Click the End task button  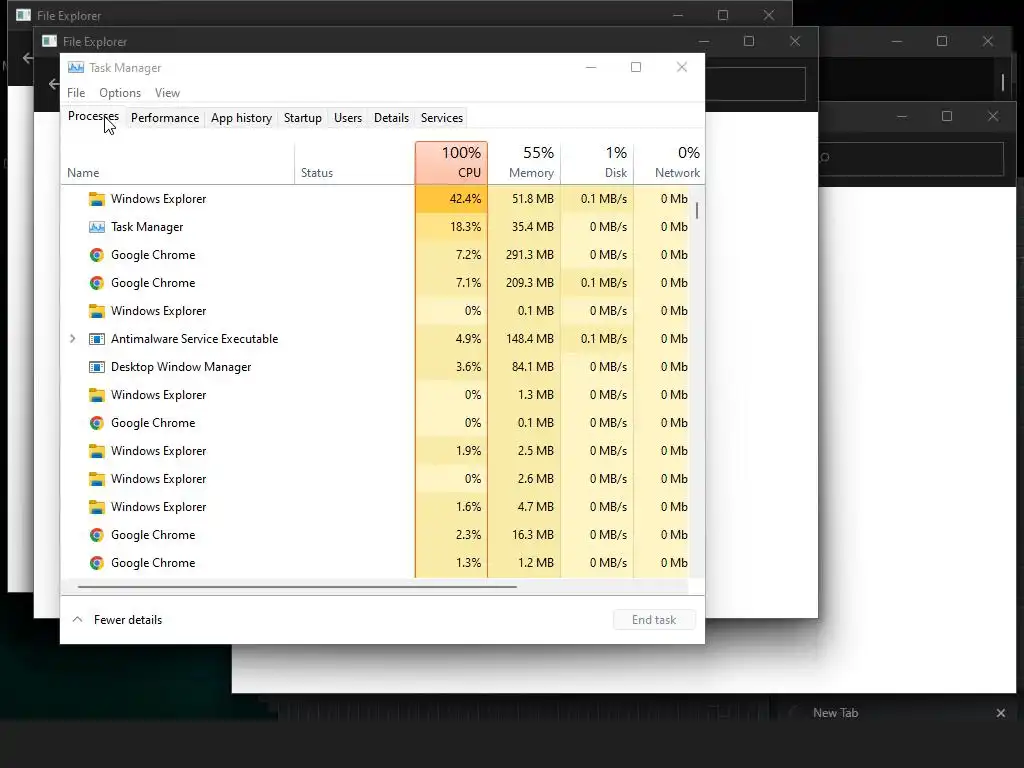tap(654, 620)
